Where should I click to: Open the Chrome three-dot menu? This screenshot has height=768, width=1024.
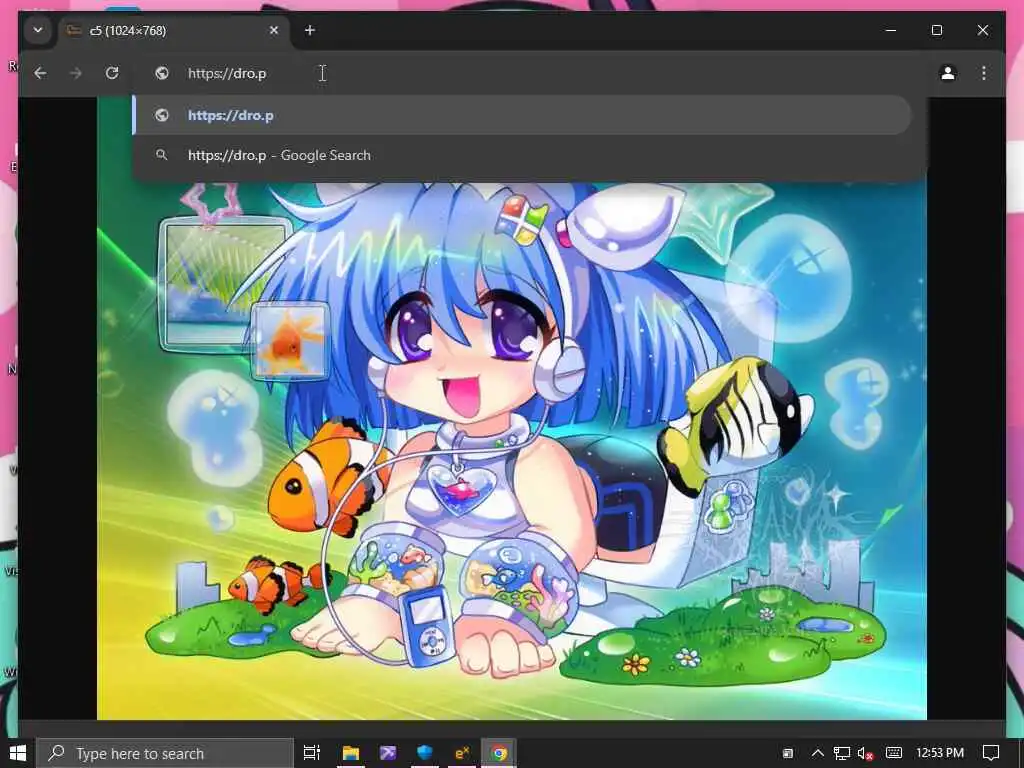coord(984,73)
